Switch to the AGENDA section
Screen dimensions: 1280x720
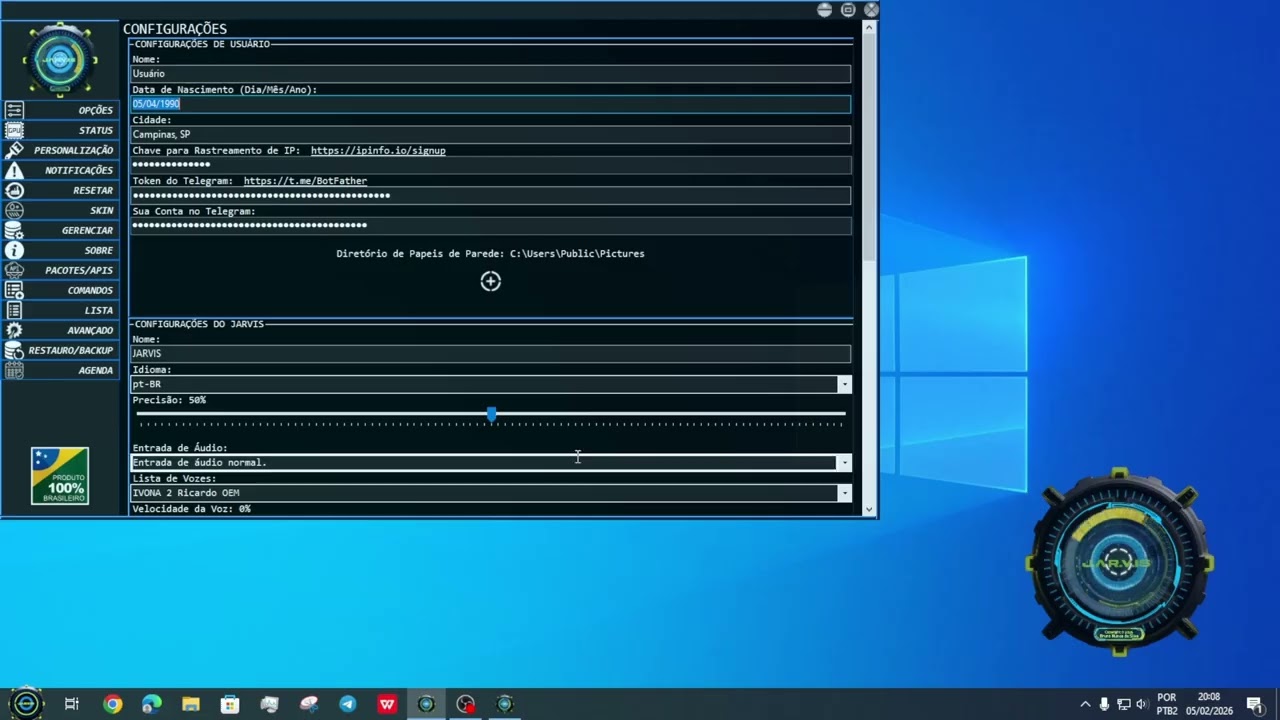60,370
